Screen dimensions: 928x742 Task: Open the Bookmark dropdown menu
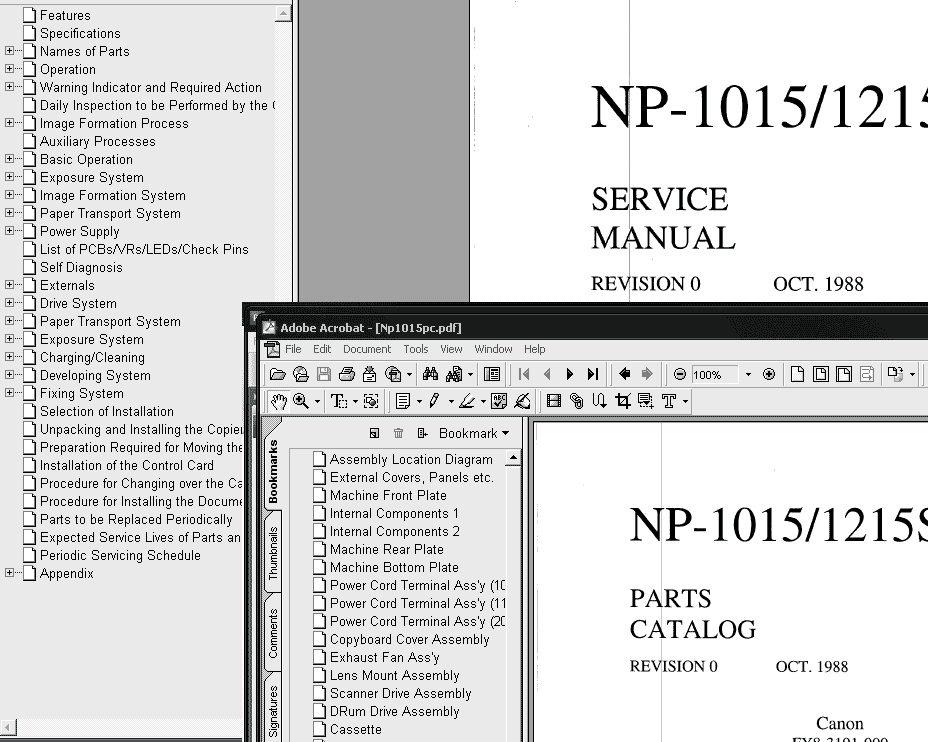point(473,433)
